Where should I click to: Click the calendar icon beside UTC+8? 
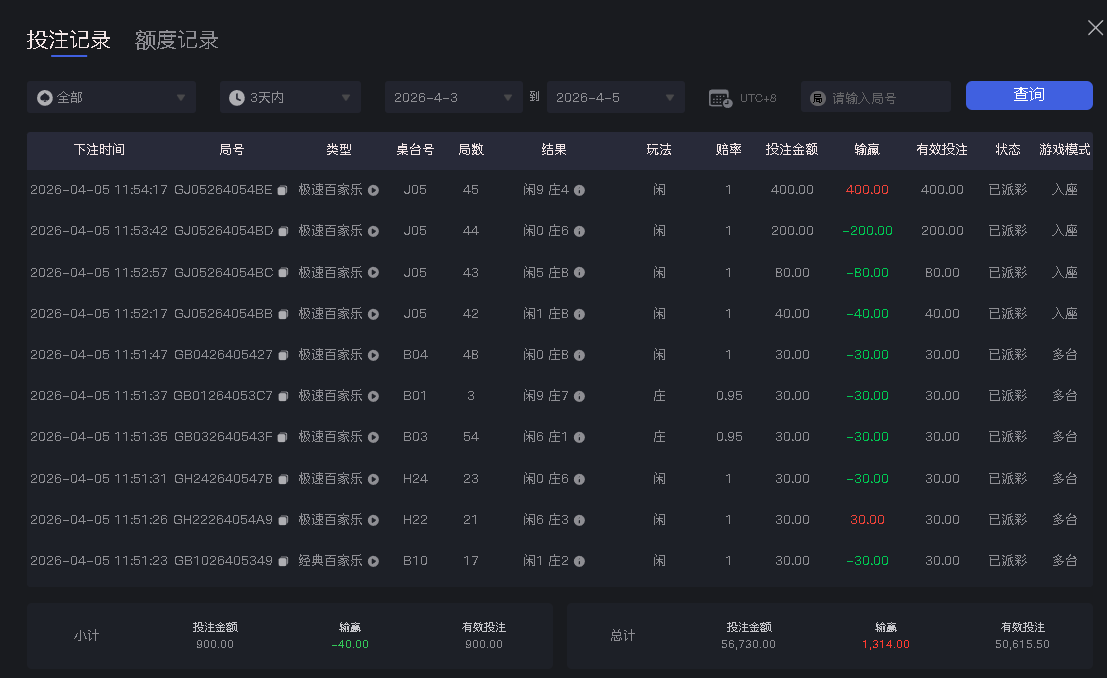coord(718,97)
